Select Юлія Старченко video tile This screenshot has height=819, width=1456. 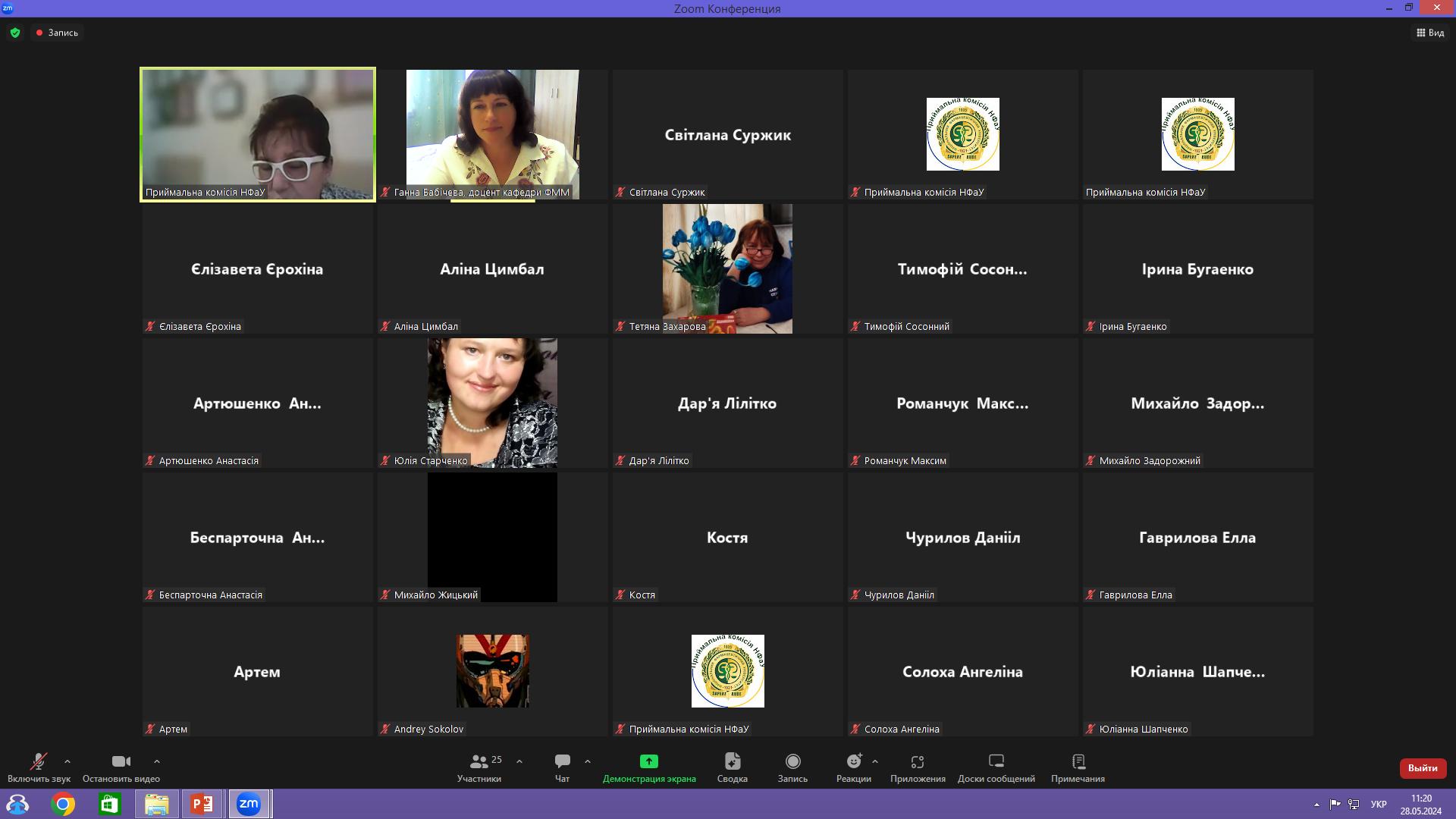[x=492, y=403]
